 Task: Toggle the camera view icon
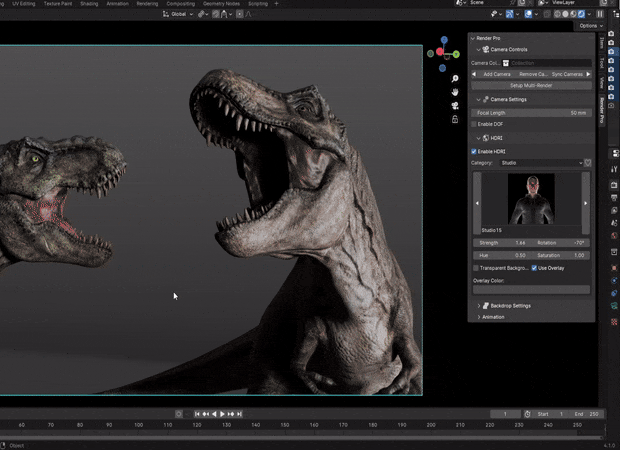pyautogui.click(x=455, y=105)
